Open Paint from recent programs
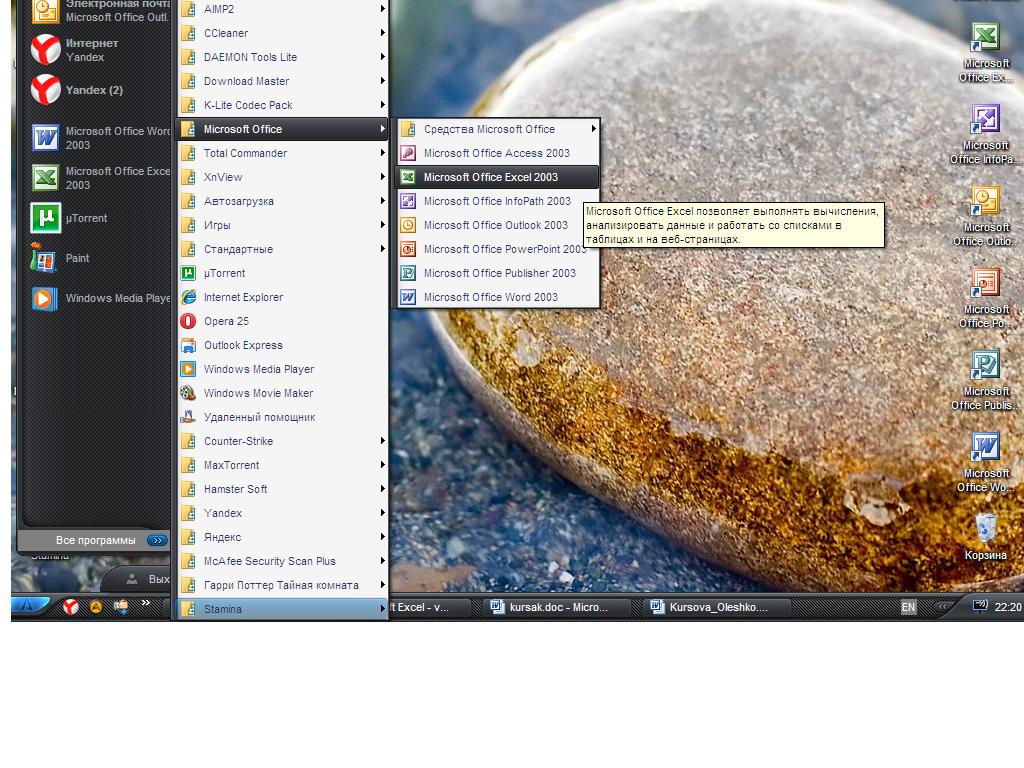Image resolution: width=1024 pixels, height=768 pixels. point(98,258)
